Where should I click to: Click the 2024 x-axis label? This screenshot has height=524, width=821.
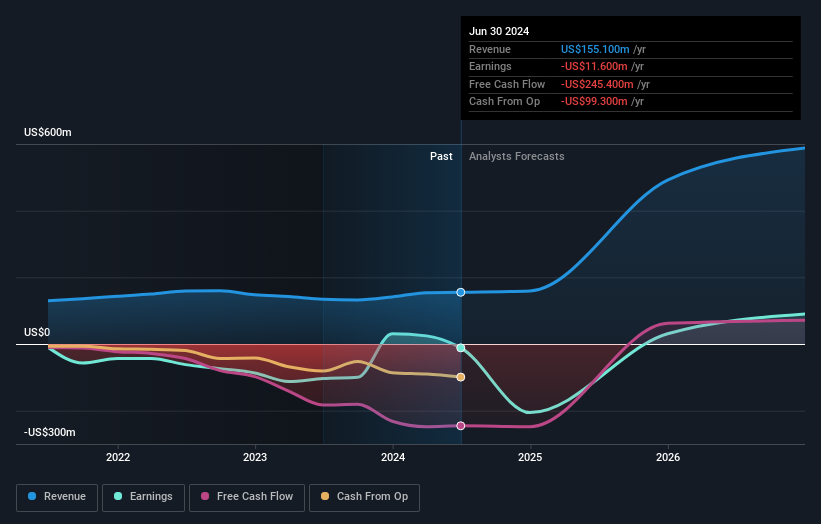393,457
